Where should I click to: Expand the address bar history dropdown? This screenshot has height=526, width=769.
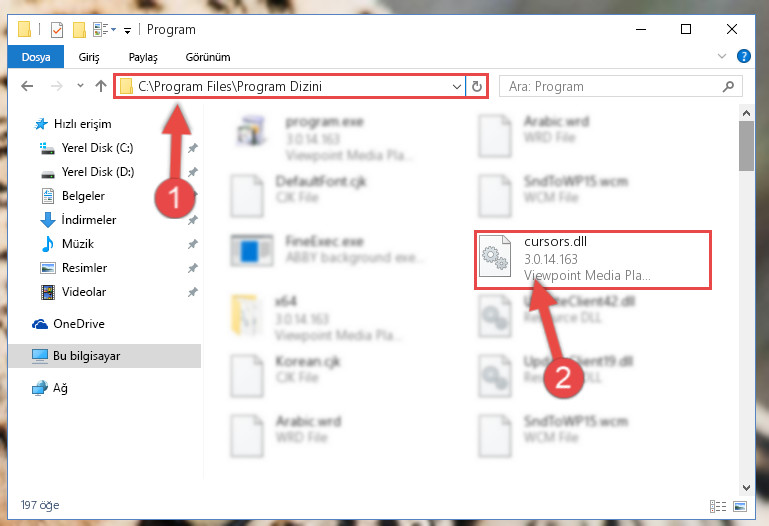457,87
